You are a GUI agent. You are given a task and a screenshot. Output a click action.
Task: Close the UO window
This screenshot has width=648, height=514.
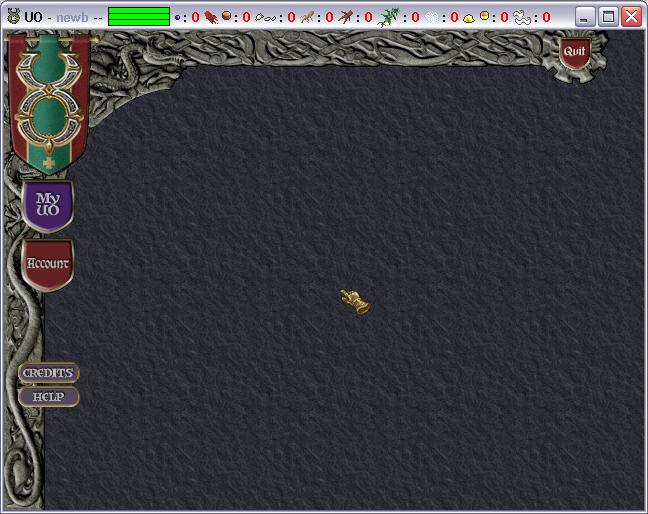[x=632, y=17]
